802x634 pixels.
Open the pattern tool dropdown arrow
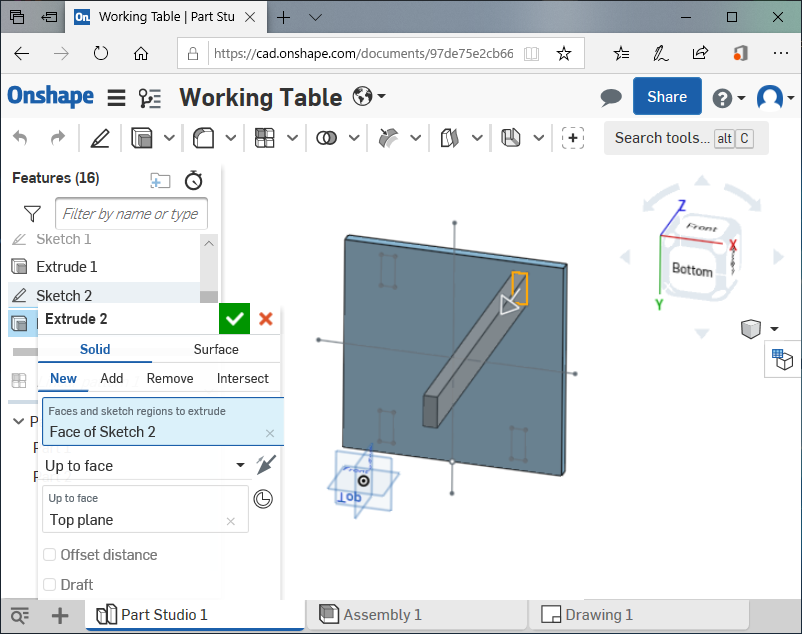coord(293,138)
